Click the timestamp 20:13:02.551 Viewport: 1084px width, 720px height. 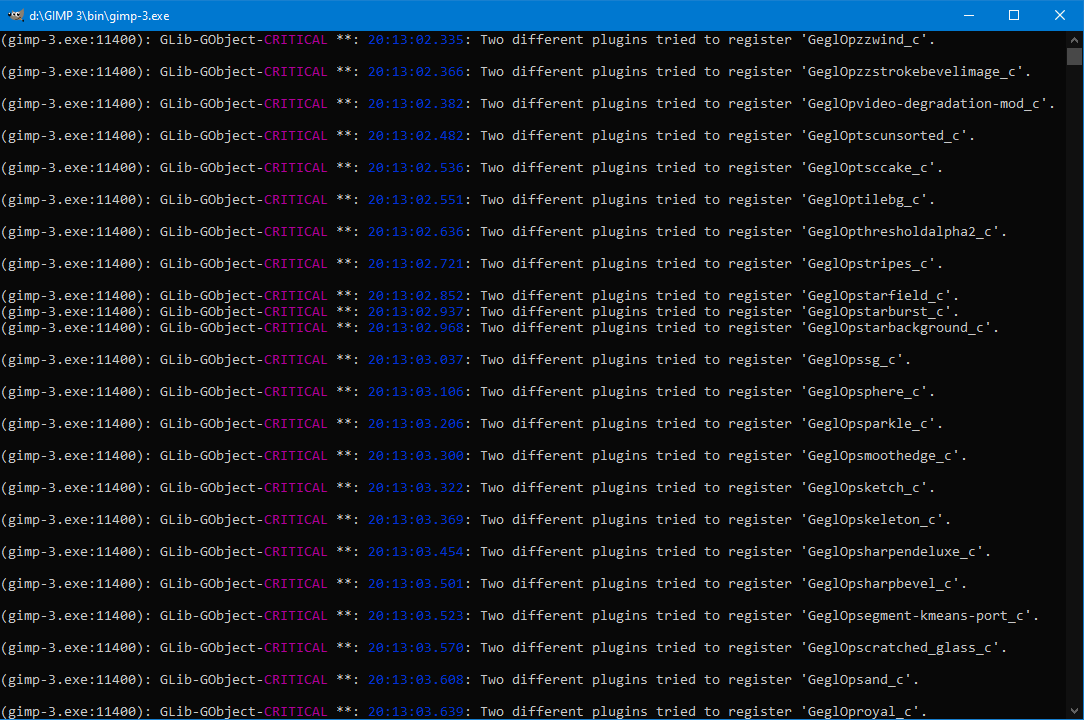(x=415, y=199)
